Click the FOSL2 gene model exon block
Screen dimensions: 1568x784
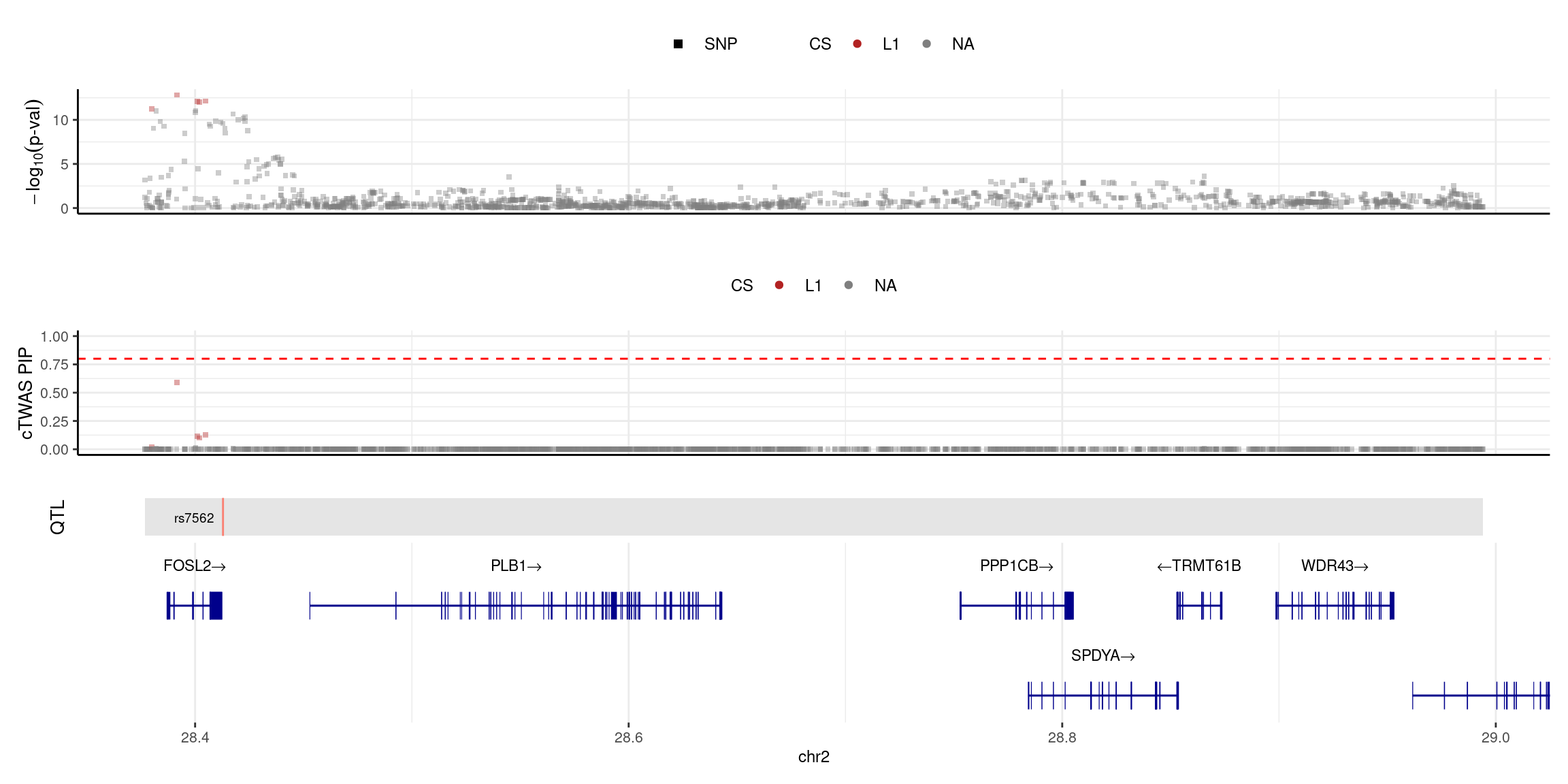[x=216, y=606]
